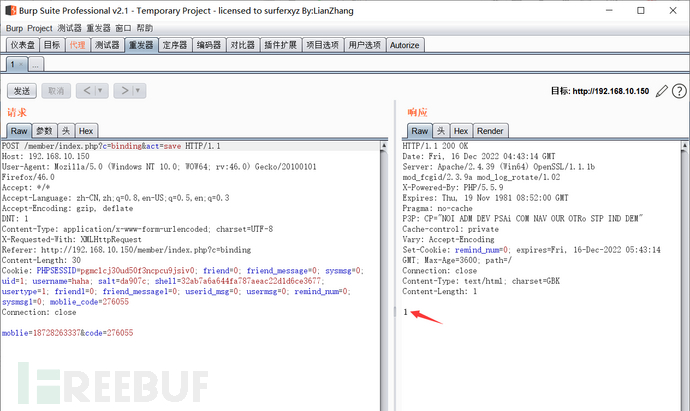
Task: Click the request pane scroll up arrow
Action: (x=384, y=145)
